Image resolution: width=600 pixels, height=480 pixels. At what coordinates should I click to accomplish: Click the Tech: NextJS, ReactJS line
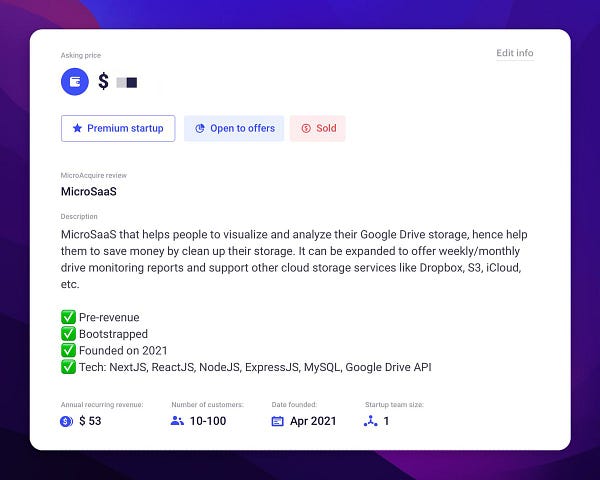(x=255, y=367)
